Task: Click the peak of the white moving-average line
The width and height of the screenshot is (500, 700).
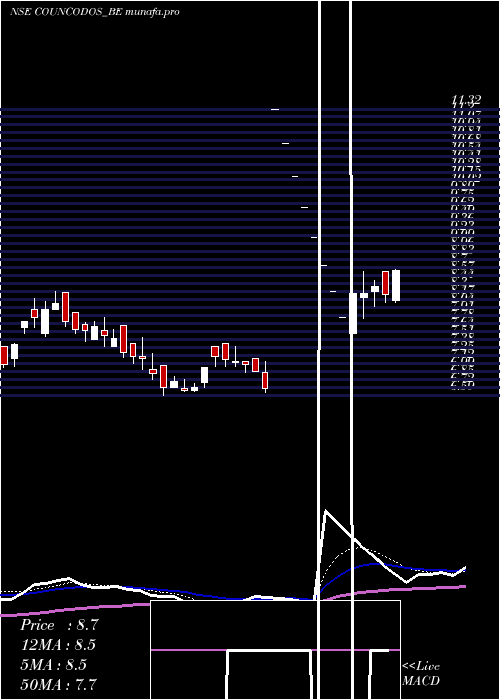Action: click(x=326, y=510)
